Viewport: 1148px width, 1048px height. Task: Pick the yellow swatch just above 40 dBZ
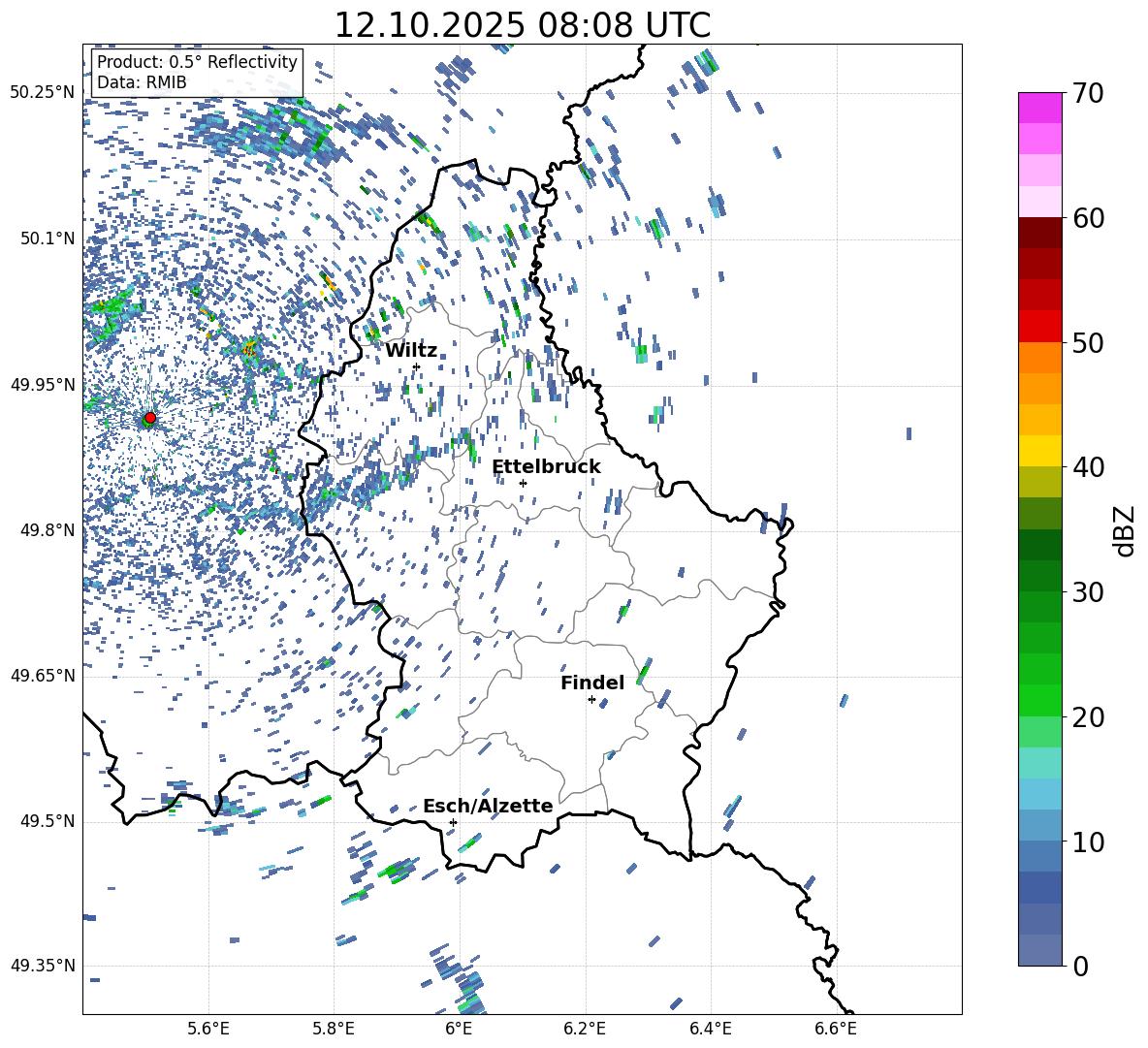click(x=1039, y=451)
